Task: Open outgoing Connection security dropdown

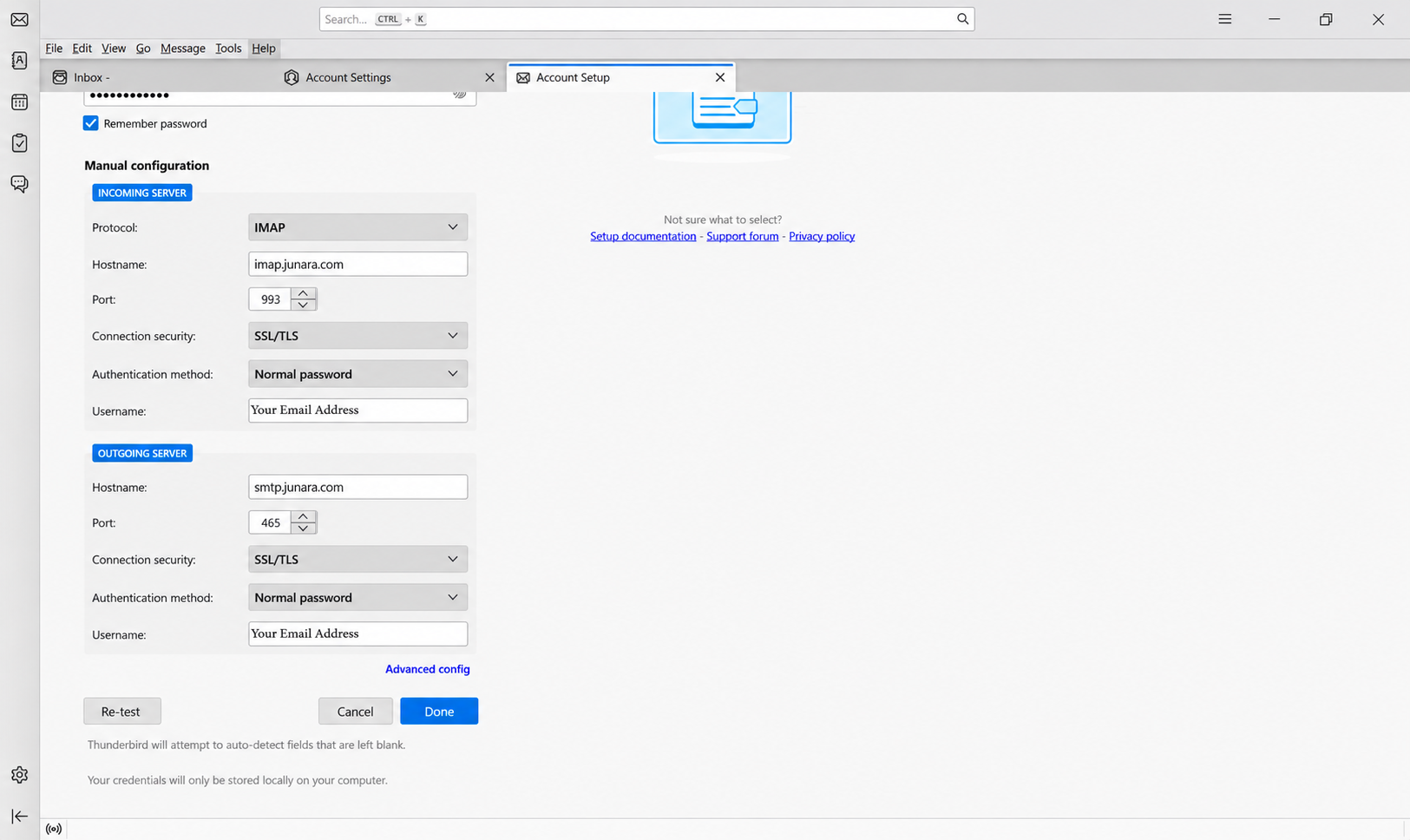Action: click(357, 560)
